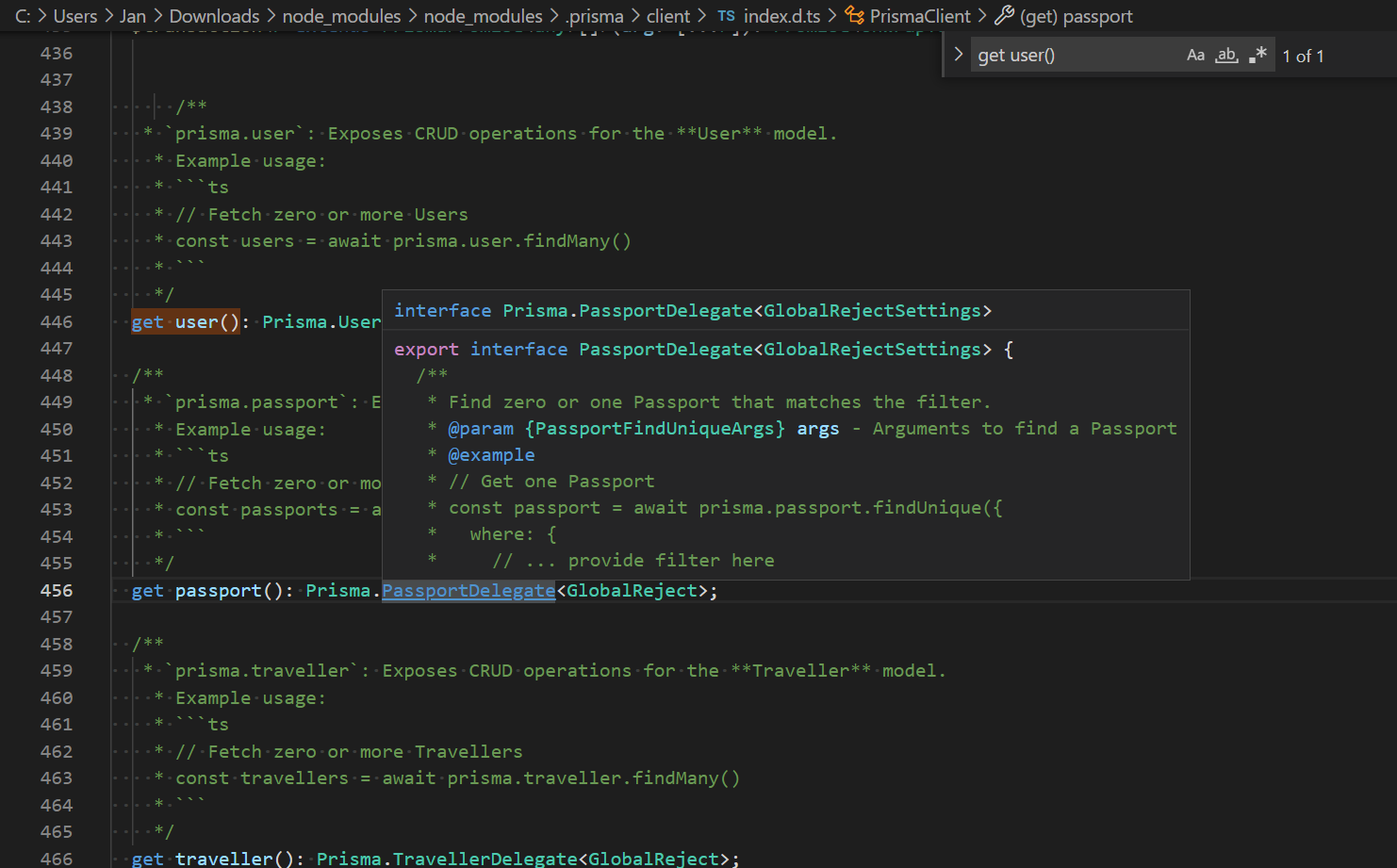Click "Downloads" in the breadcrumb path

[214, 15]
